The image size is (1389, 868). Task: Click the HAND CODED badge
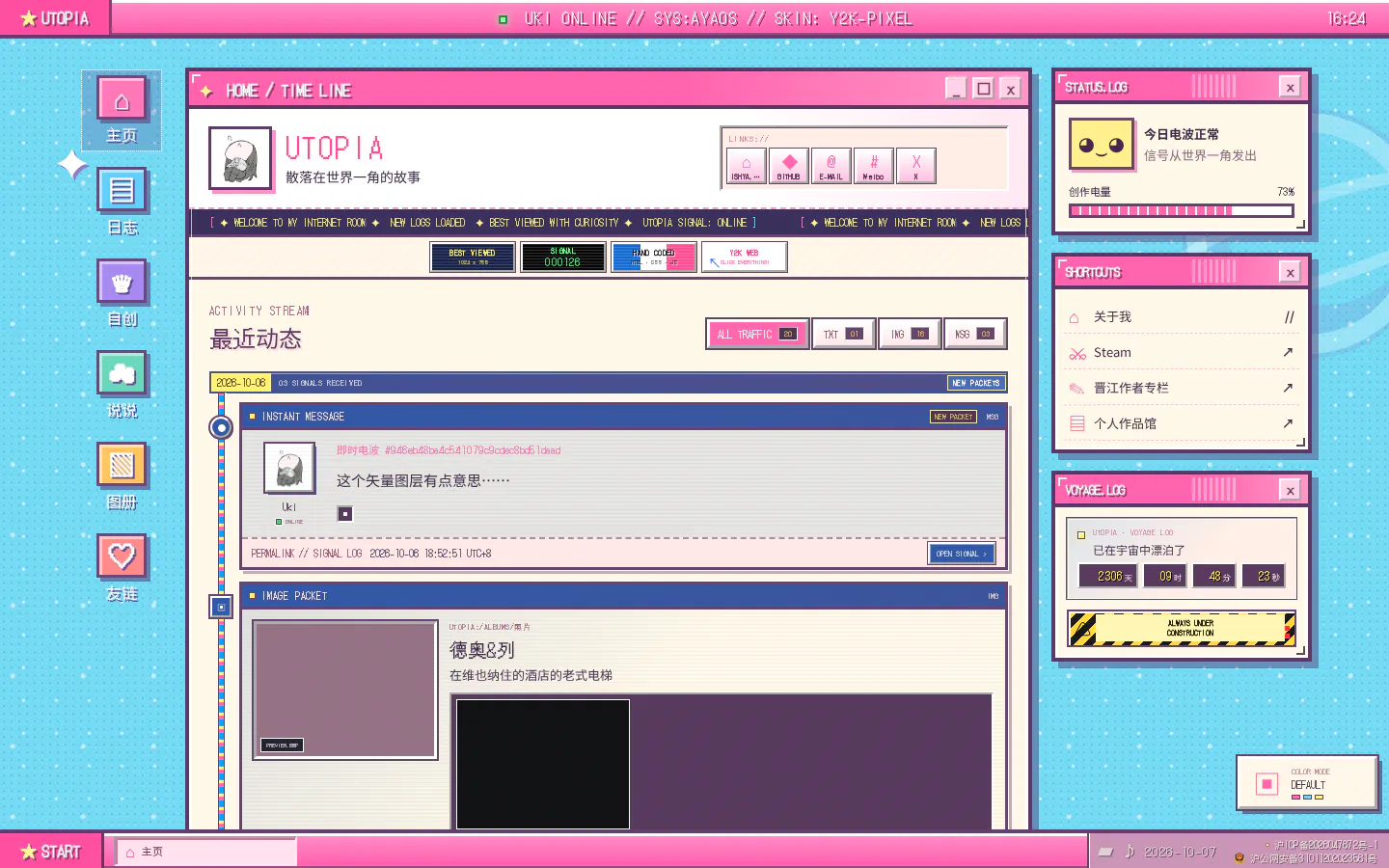[654, 257]
